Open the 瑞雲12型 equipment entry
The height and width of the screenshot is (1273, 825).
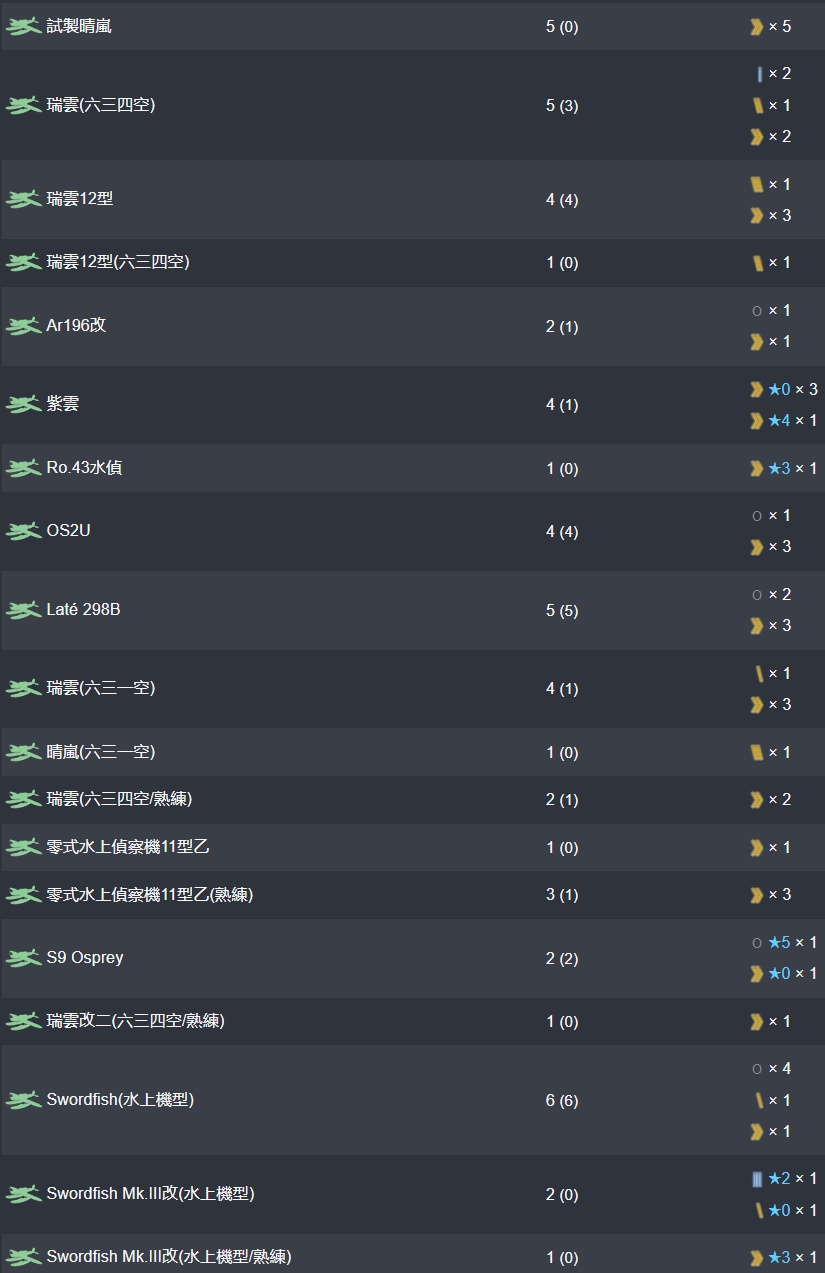coord(80,199)
